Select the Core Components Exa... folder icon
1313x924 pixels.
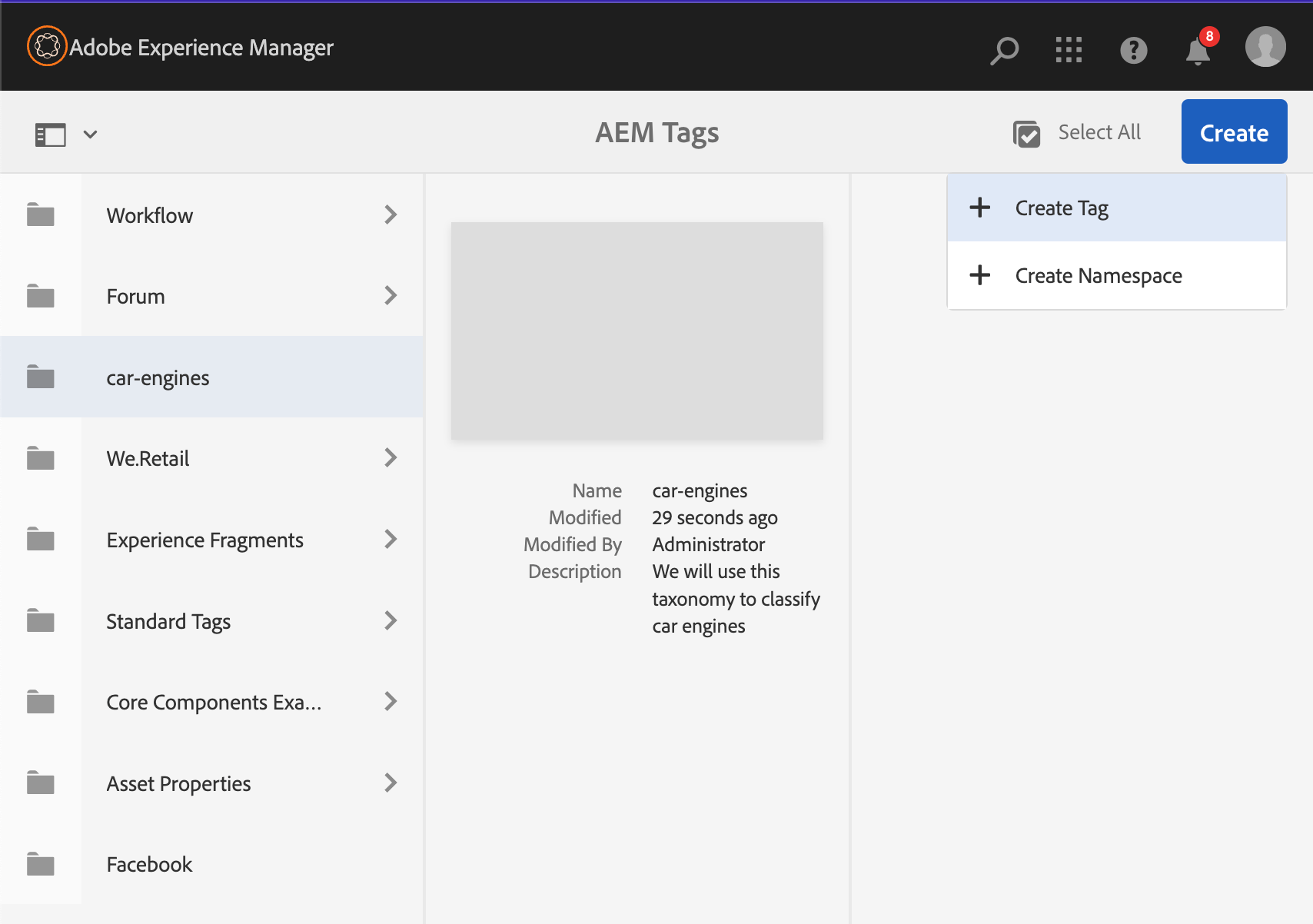pyautogui.click(x=41, y=701)
